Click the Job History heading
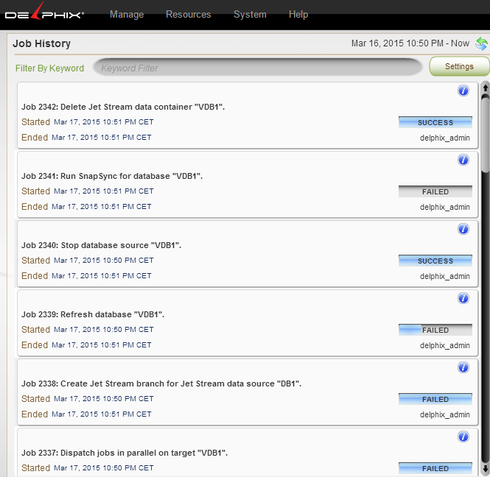Screen dimensions: 490x477 click(x=42, y=44)
